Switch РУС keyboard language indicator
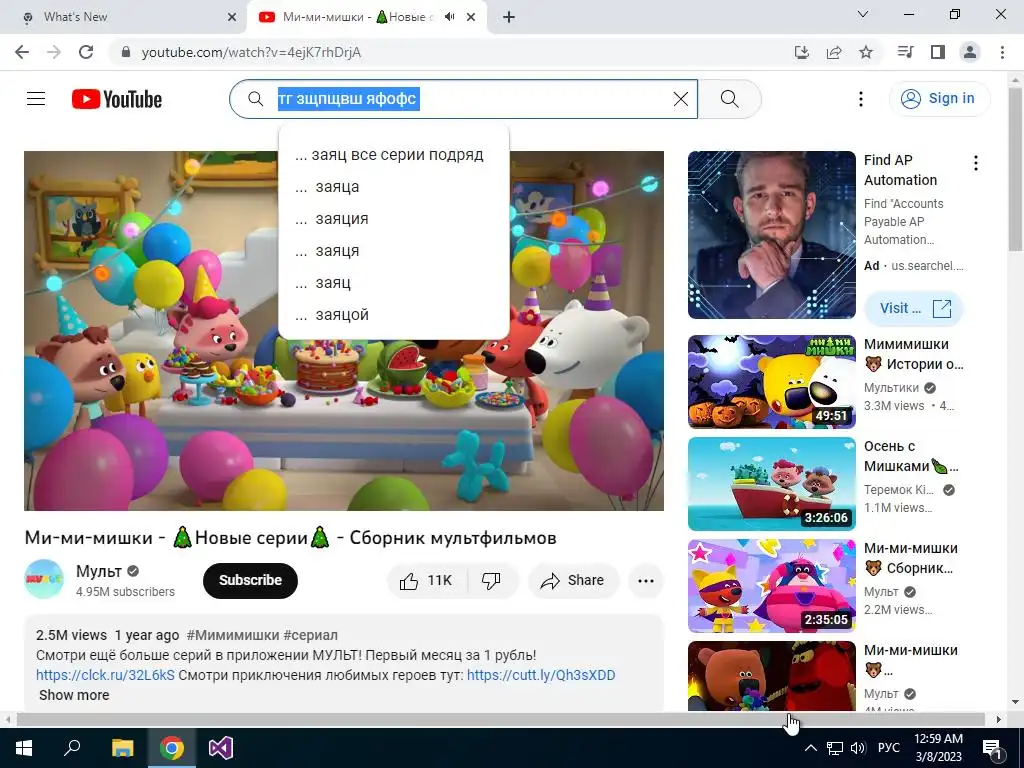Image resolution: width=1024 pixels, height=768 pixels. point(888,748)
